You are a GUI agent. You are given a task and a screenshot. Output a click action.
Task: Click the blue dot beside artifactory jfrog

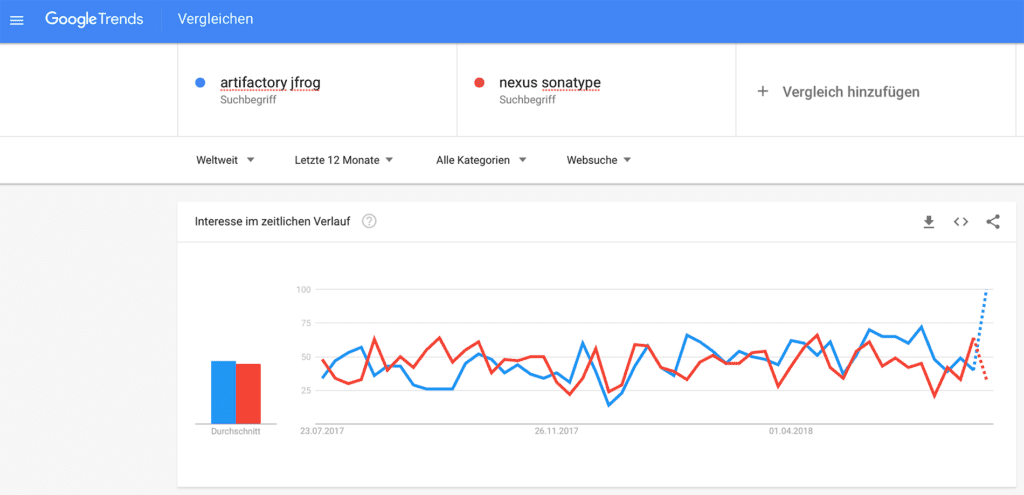201,82
